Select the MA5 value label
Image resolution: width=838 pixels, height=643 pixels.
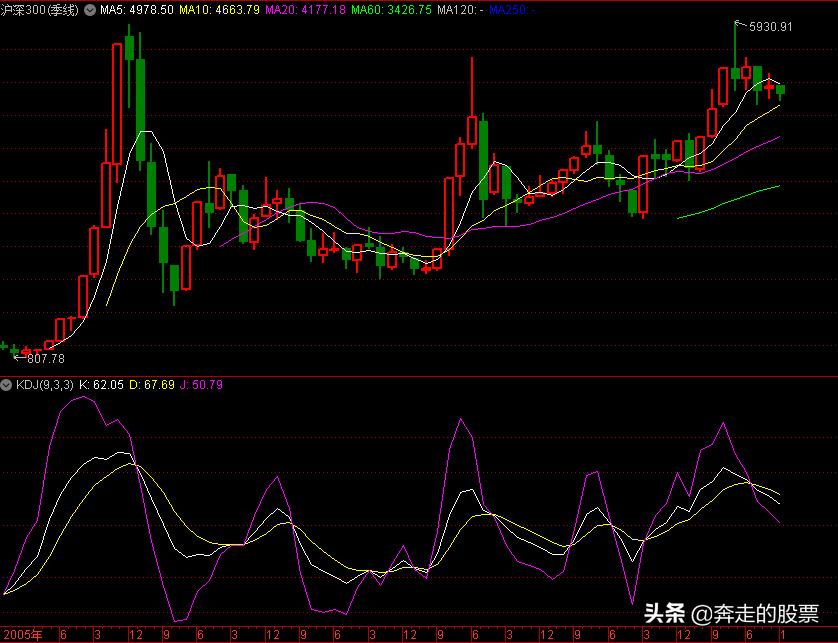click(137, 9)
